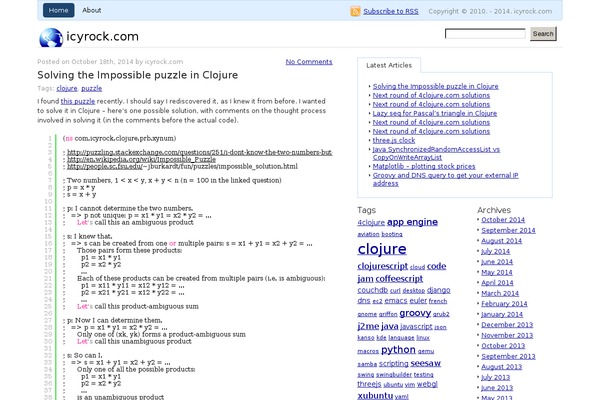Open May 2014 archive

click(x=497, y=272)
